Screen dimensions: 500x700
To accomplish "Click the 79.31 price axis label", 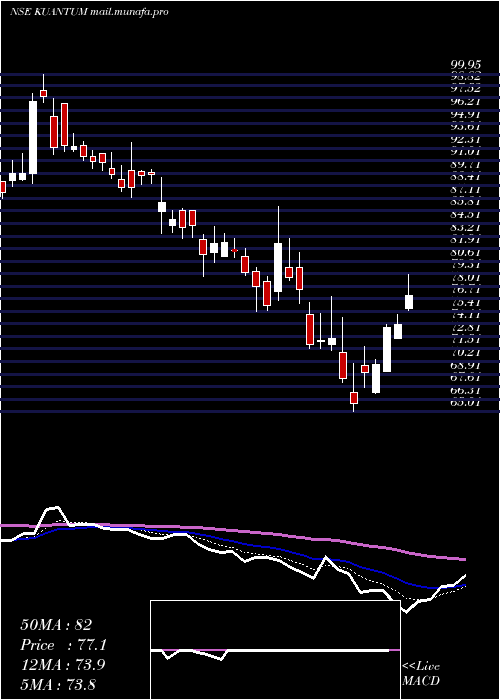I will (x=467, y=265).
